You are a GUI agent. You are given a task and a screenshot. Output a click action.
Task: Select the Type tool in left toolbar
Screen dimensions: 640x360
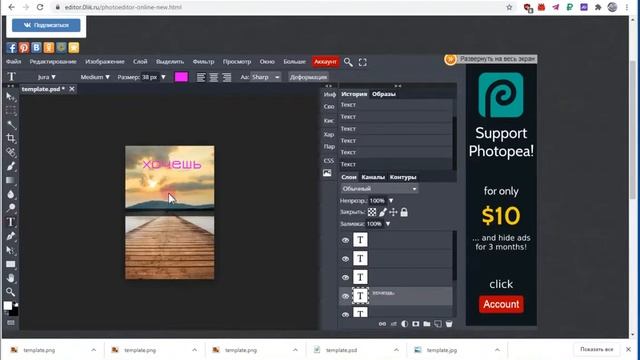11,222
